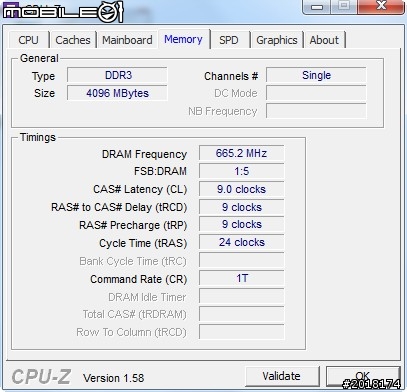This screenshot has width=407, height=392.
Task: Click the DRAM Frequency label
Action: (144, 154)
